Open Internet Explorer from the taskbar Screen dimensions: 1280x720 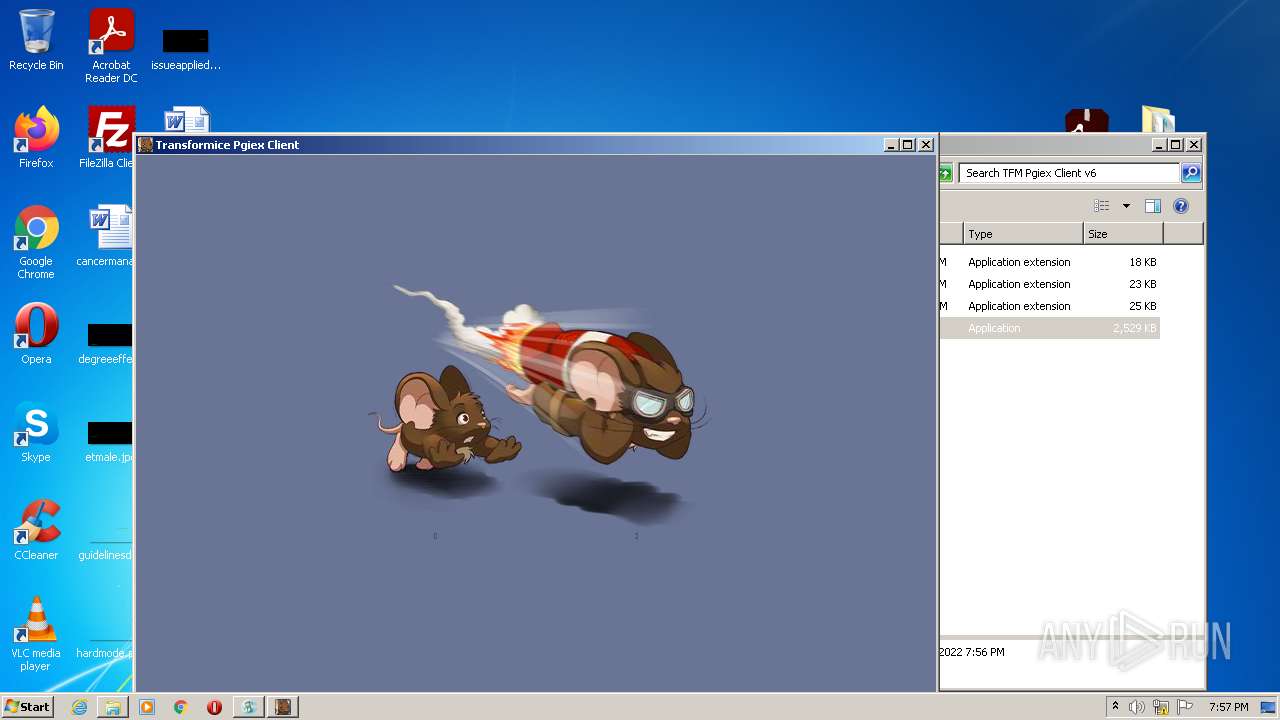(x=79, y=707)
